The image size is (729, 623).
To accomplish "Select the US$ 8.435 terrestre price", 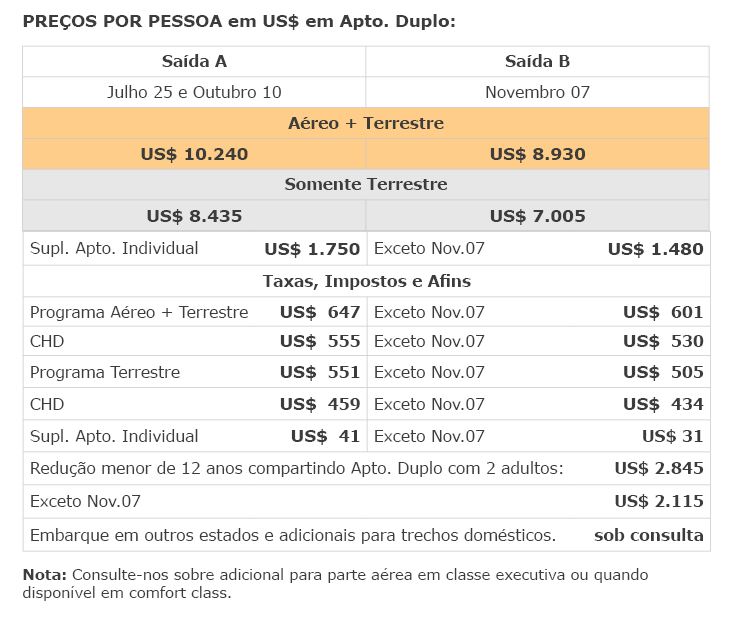I will pos(194,216).
